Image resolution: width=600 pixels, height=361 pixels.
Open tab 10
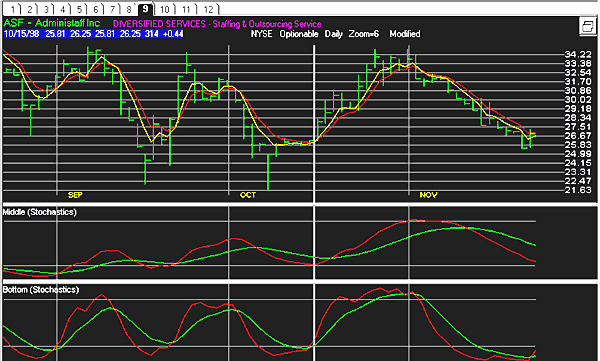coord(165,9)
